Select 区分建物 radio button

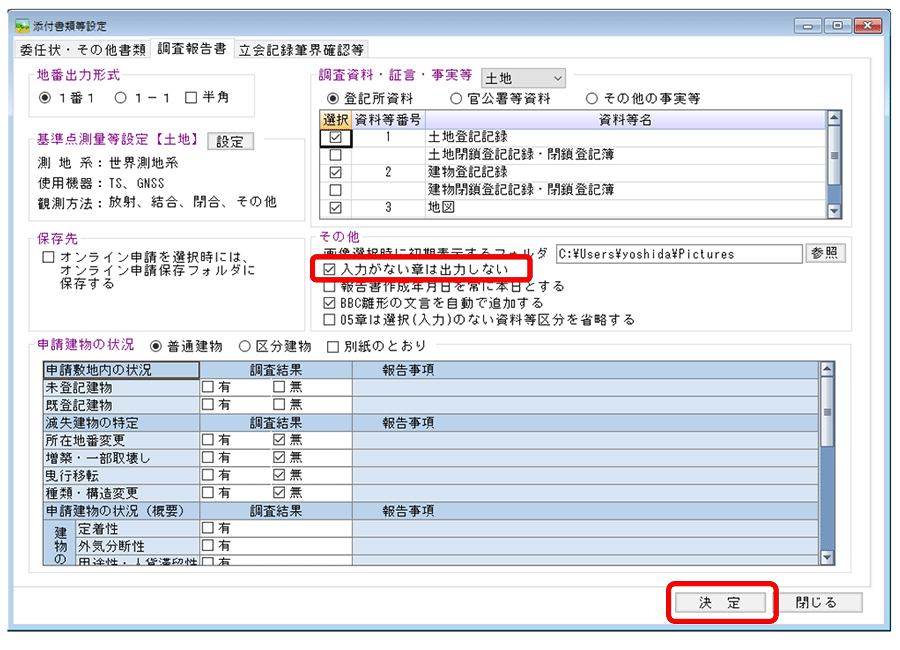(x=245, y=347)
